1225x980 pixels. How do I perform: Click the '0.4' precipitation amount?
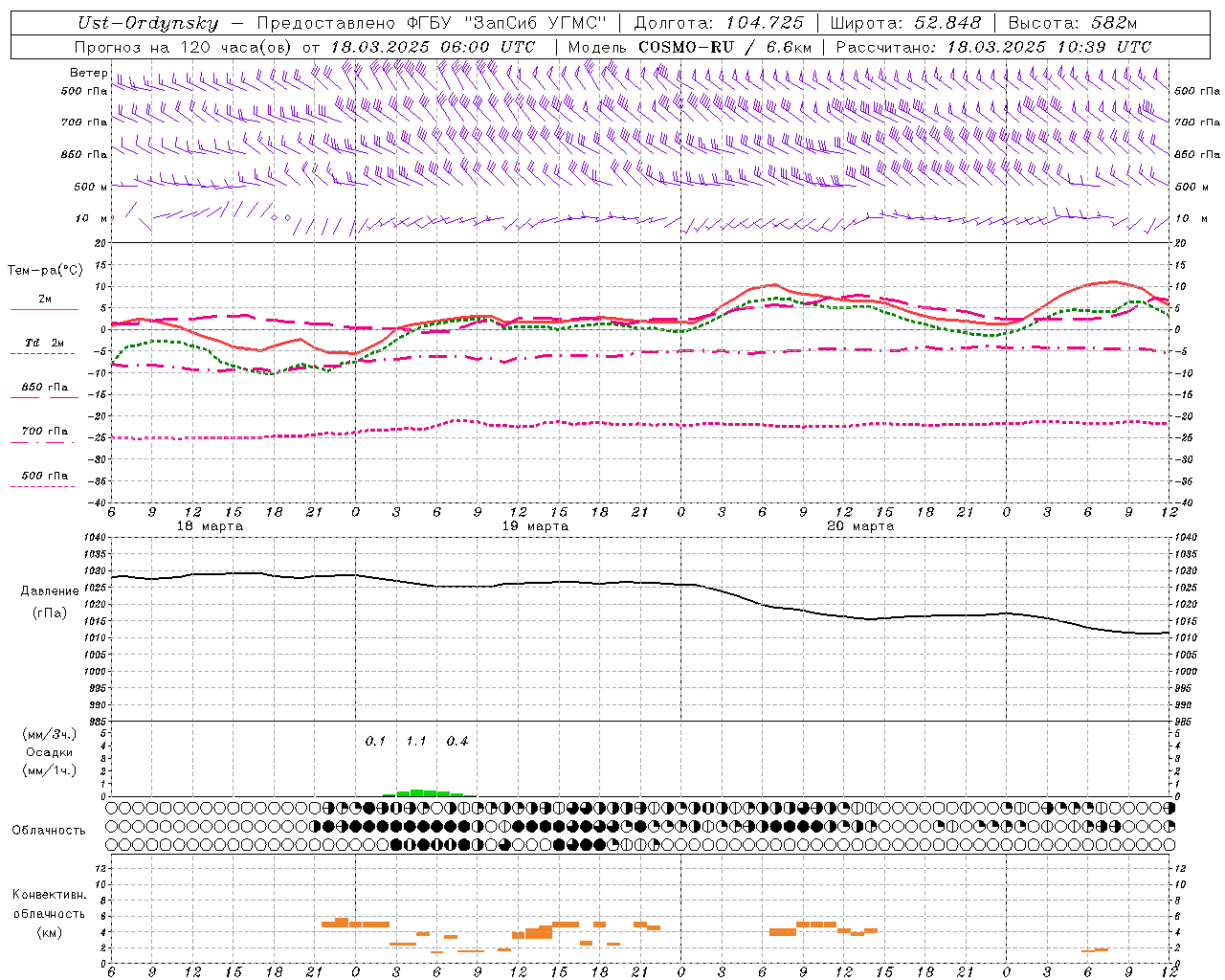point(457,742)
